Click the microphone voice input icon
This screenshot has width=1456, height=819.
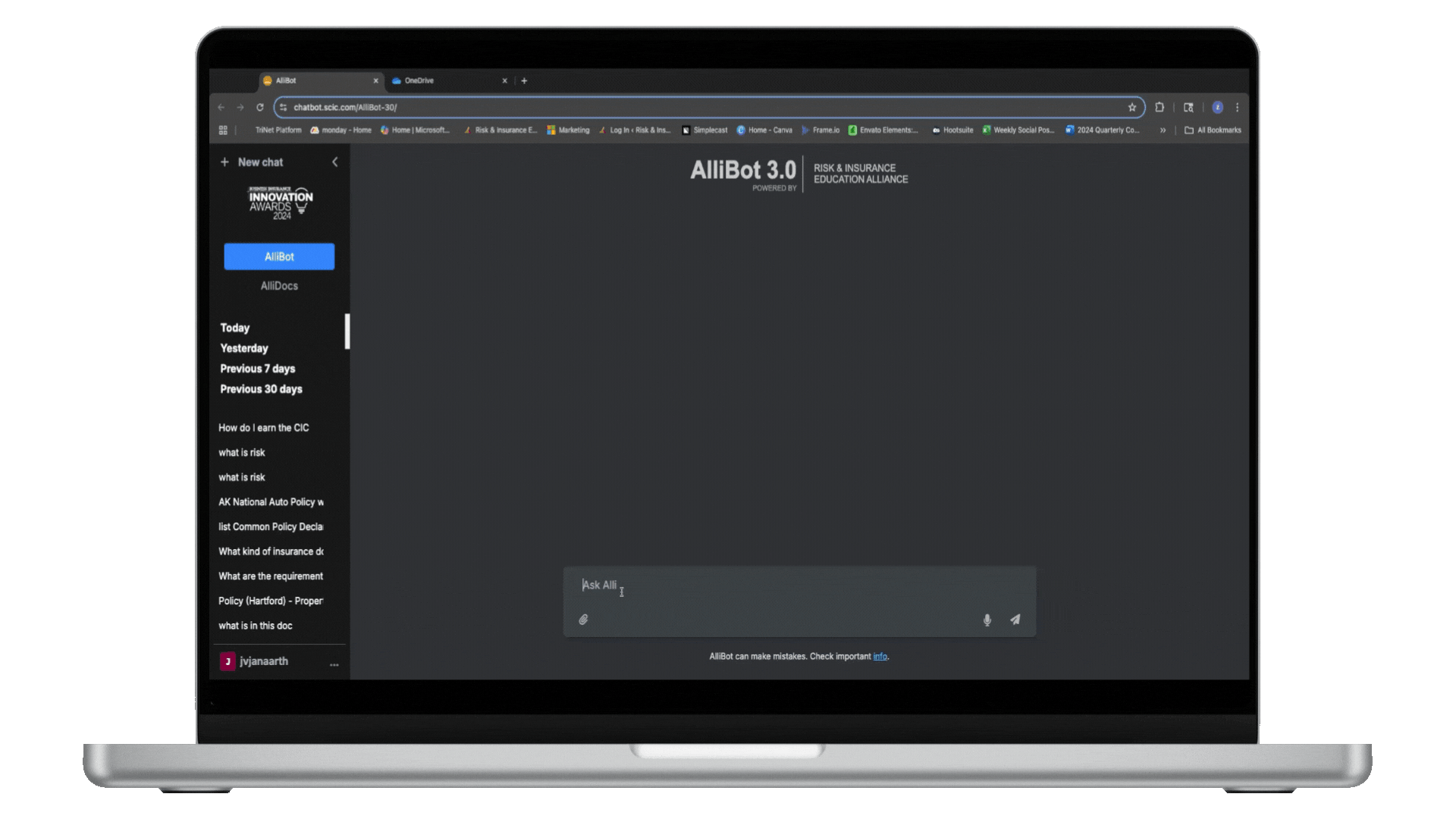pos(987,620)
